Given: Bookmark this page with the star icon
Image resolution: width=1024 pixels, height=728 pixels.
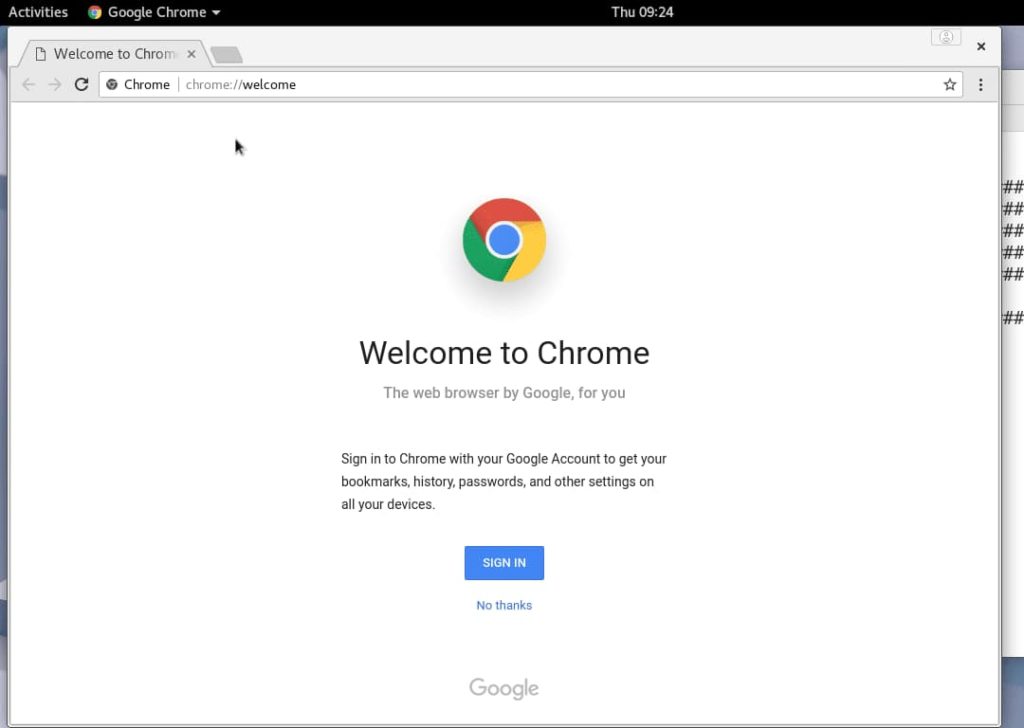Looking at the screenshot, I should [950, 84].
